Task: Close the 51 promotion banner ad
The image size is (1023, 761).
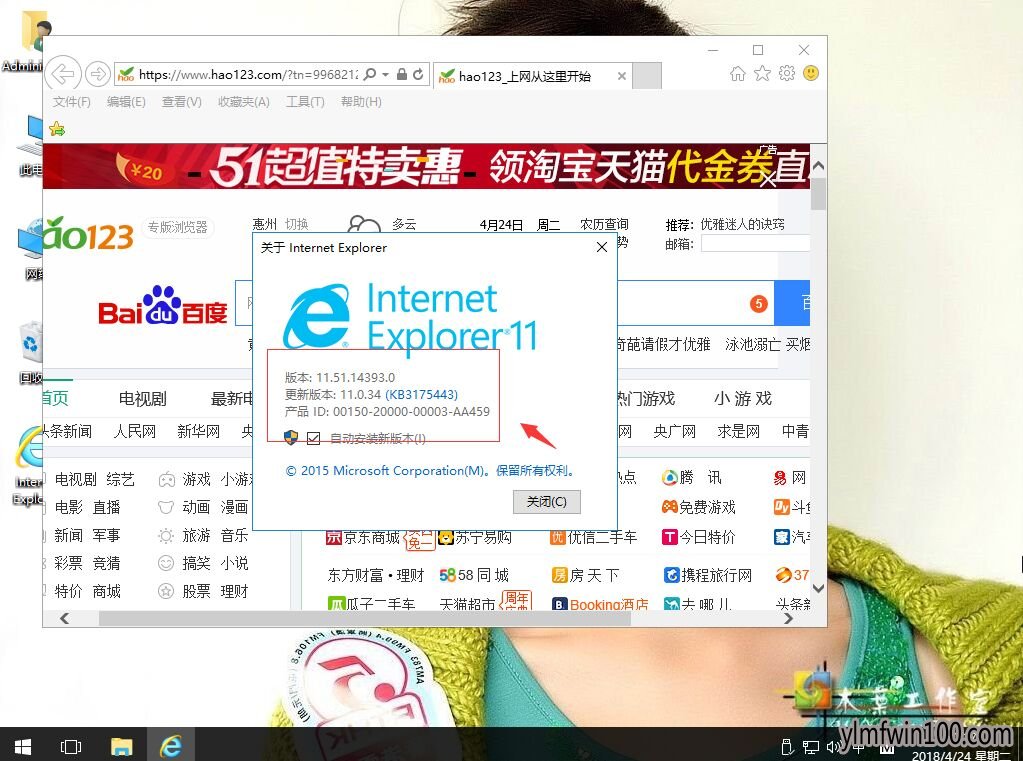Action: [x=768, y=179]
